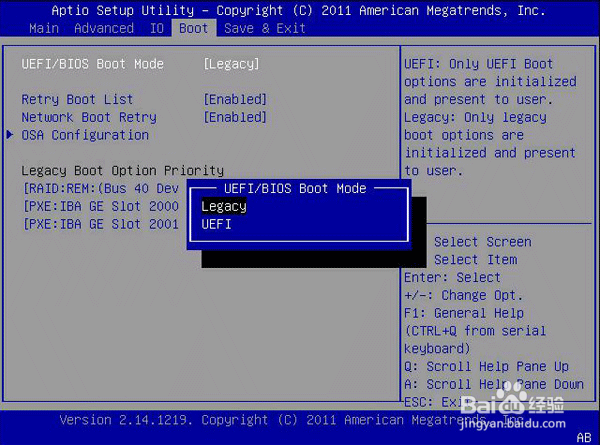
Task: Click the Select Screen help line
Action: [x=483, y=242]
